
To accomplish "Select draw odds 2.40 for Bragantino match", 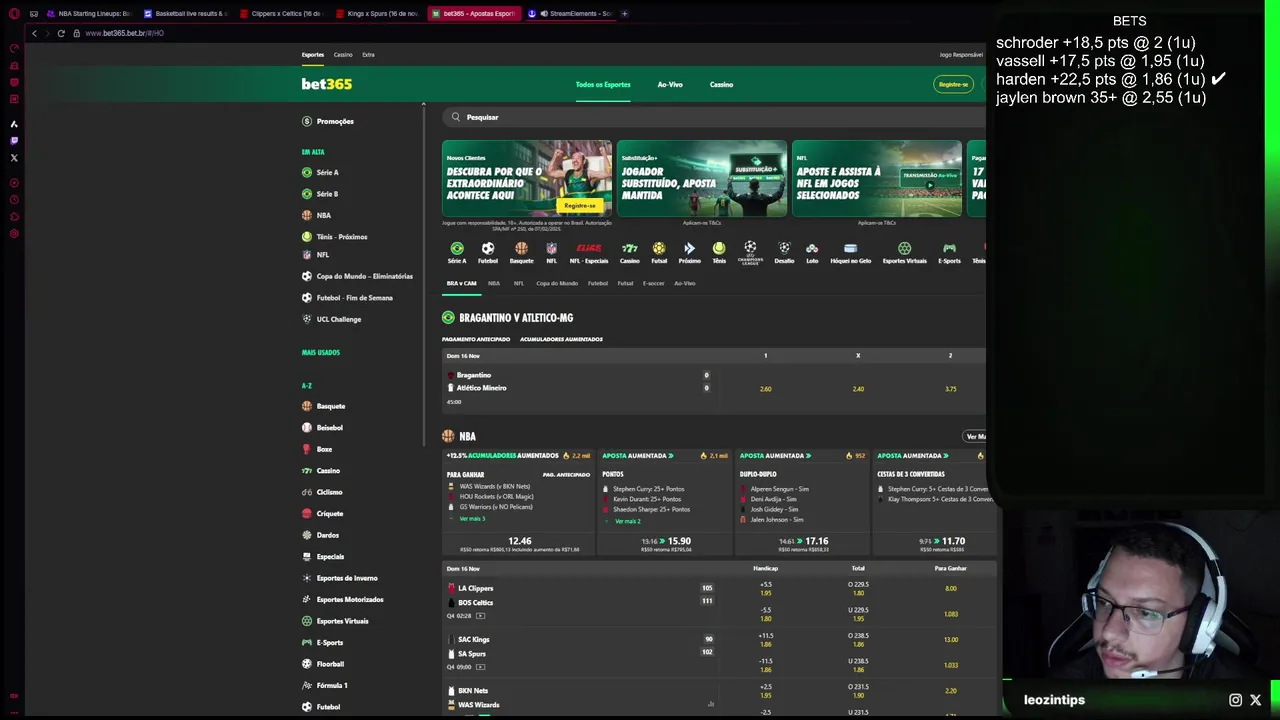I will (858, 389).
